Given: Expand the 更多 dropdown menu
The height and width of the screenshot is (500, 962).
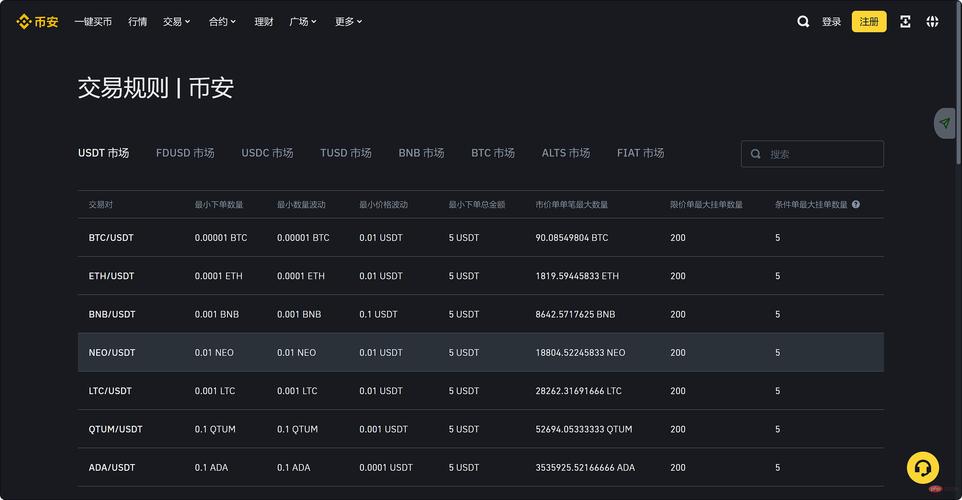Looking at the screenshot, I should click(348, 21).
